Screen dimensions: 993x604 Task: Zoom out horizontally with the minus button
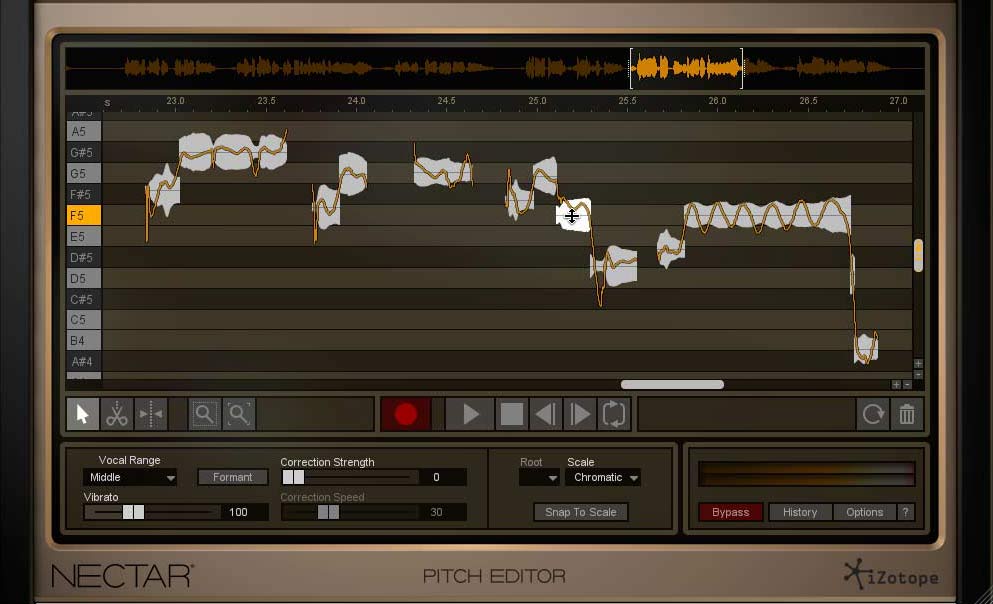[x=907, y=384]
